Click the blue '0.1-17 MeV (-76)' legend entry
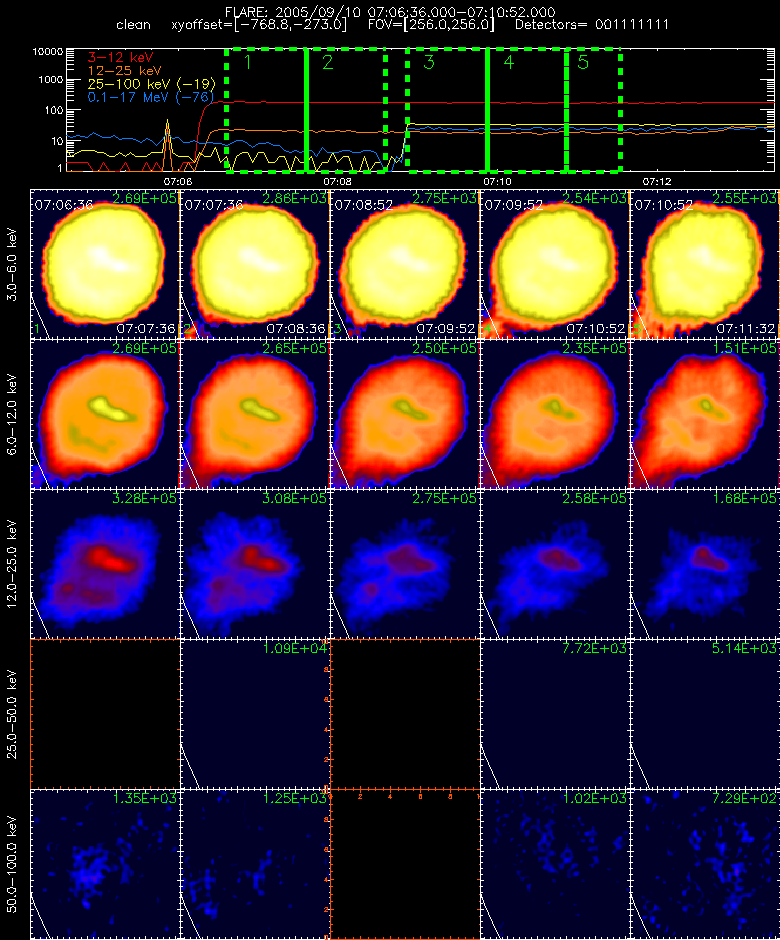The height and width of the screenshot is (940, 780). [x=150, y=97]
